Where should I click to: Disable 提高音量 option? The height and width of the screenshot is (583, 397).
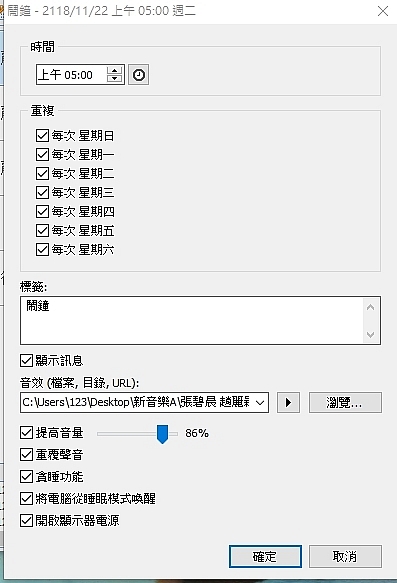26,433
